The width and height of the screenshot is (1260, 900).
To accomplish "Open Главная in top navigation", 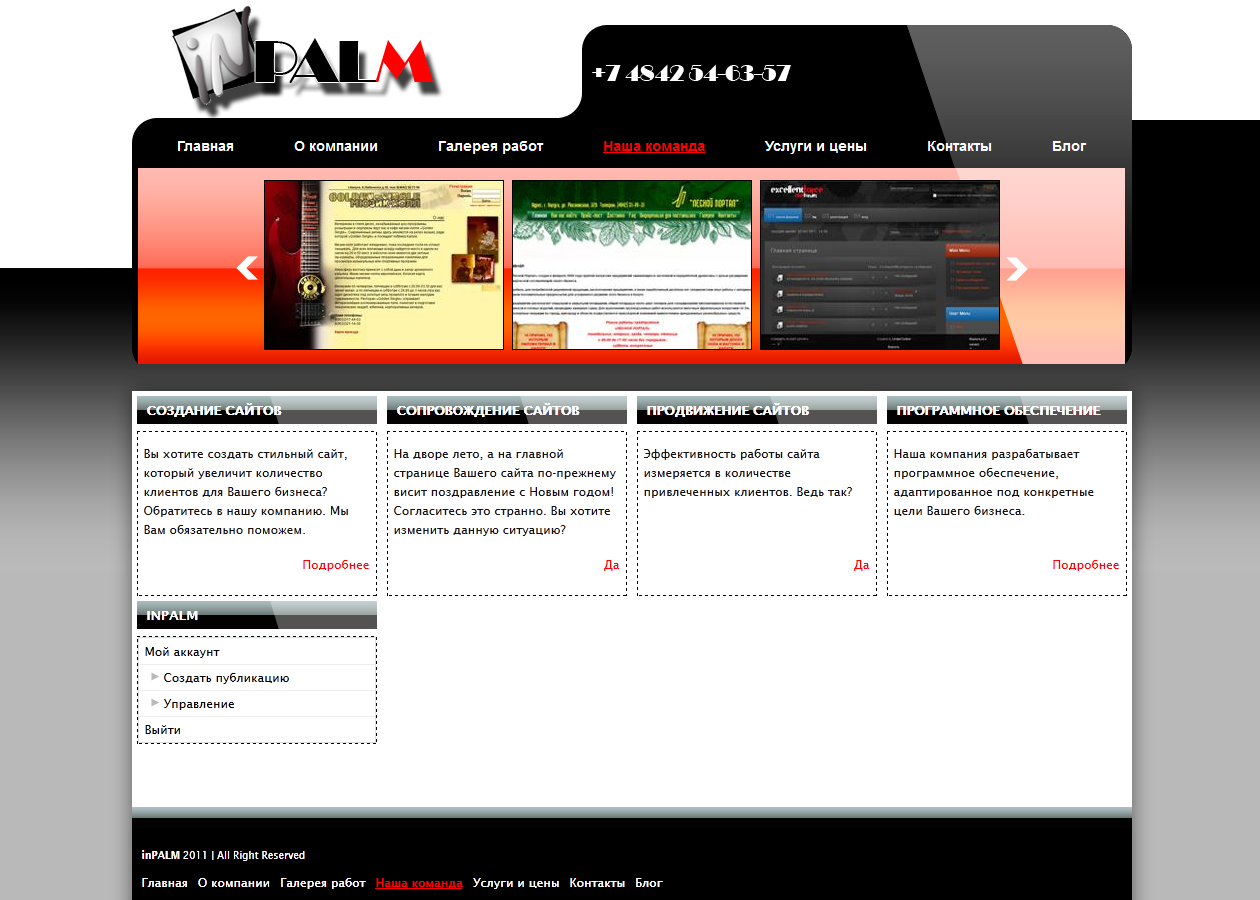I will coord(205,146).
